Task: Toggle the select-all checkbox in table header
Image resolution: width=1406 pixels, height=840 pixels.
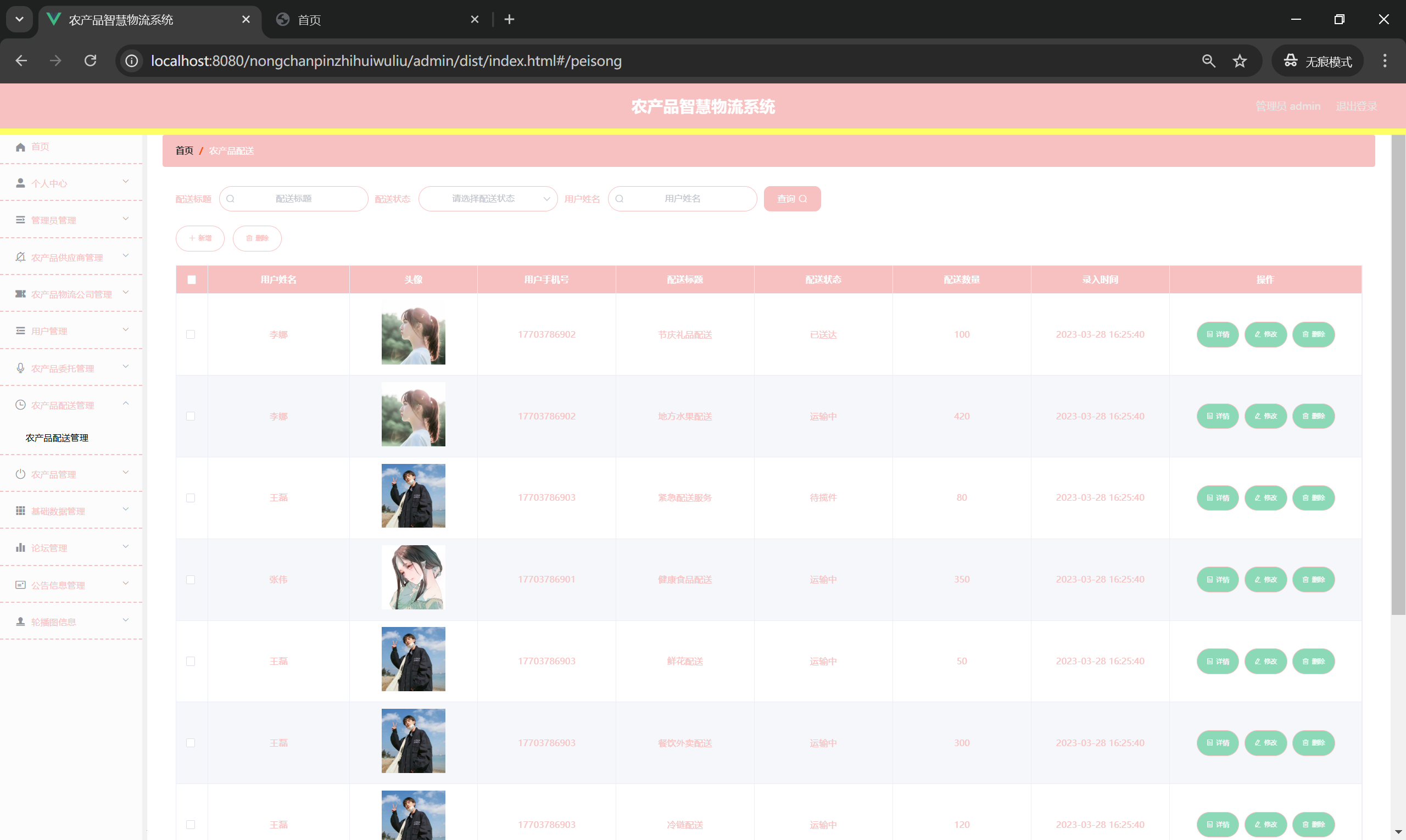Action: [x=192, y=279]
